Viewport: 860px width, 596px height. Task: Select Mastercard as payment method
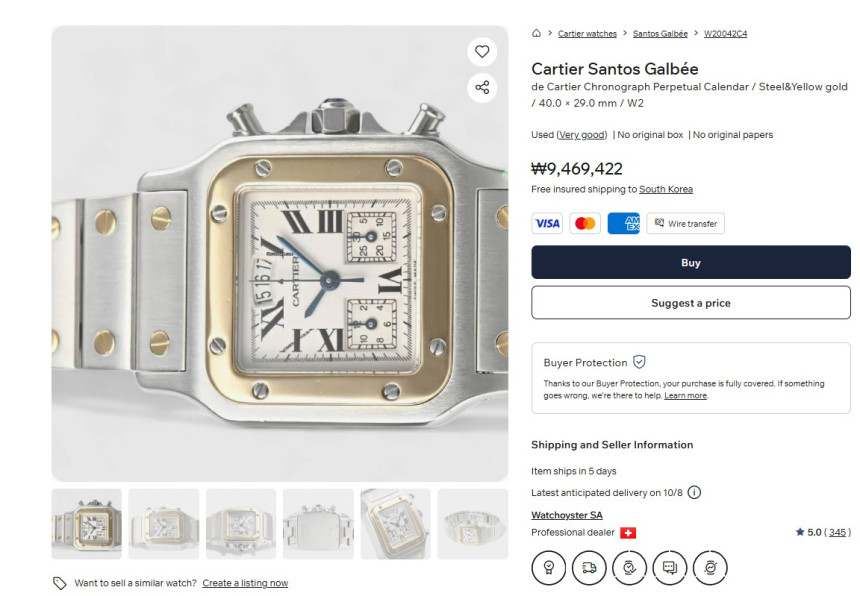(x=585, y=223)
